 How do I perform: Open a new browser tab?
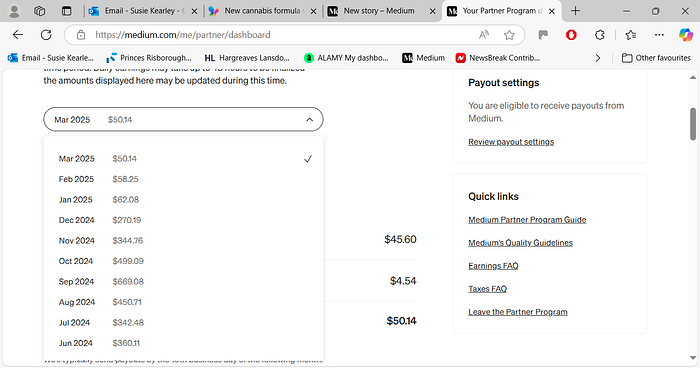click(x=575, y=11)
